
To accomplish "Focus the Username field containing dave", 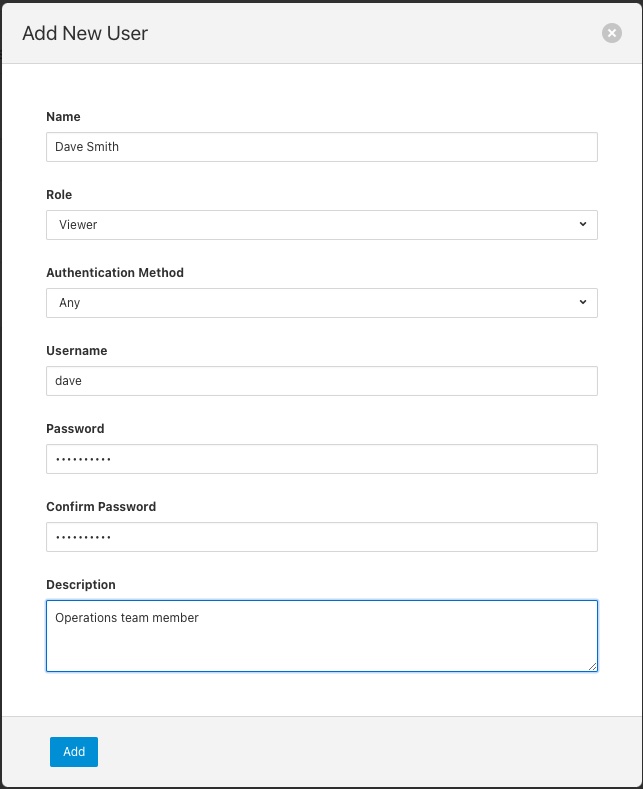I will 321,381.
